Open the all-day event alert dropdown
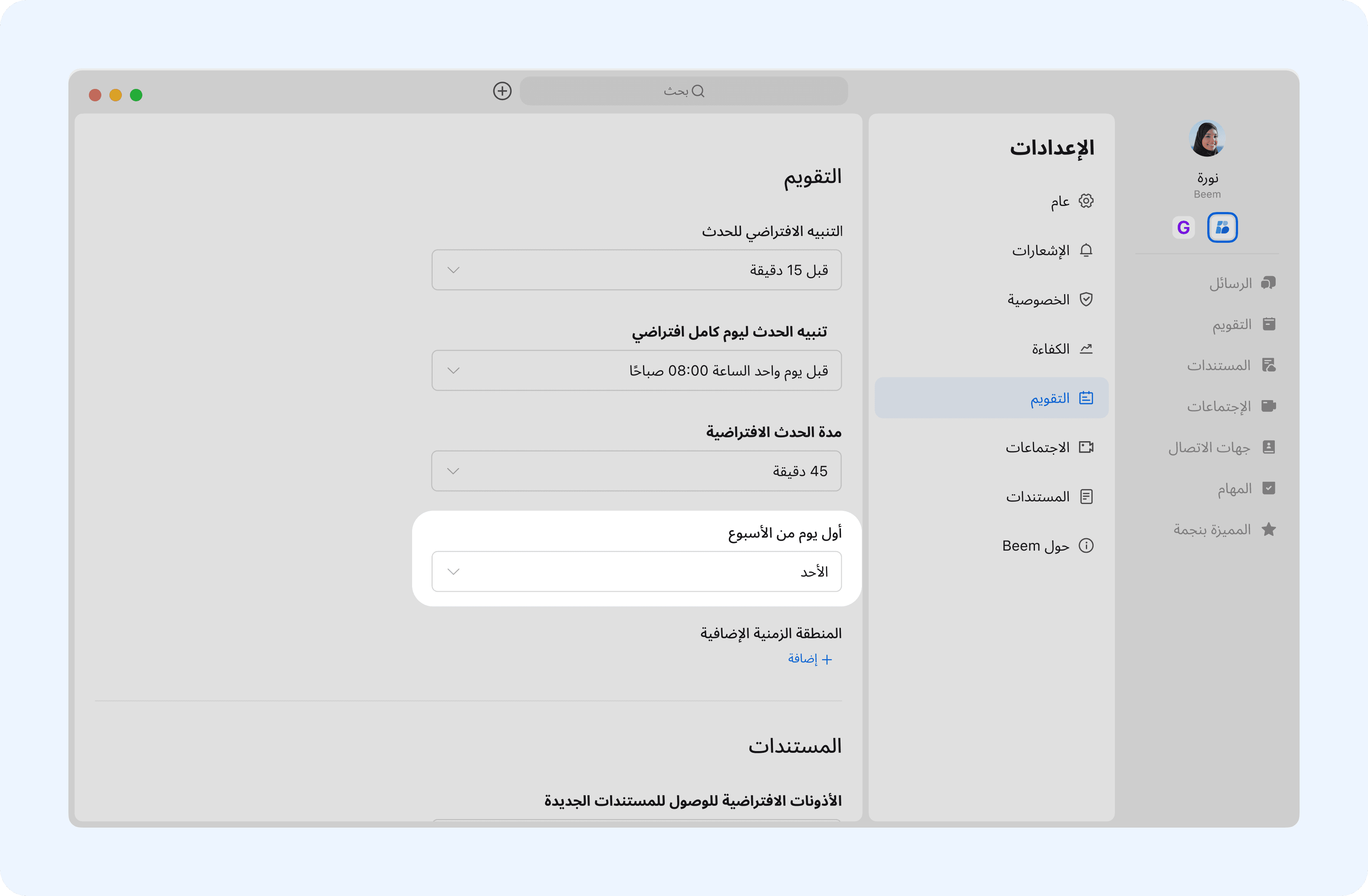Viewport: 1368px width, 896px height. coord(636,371)
